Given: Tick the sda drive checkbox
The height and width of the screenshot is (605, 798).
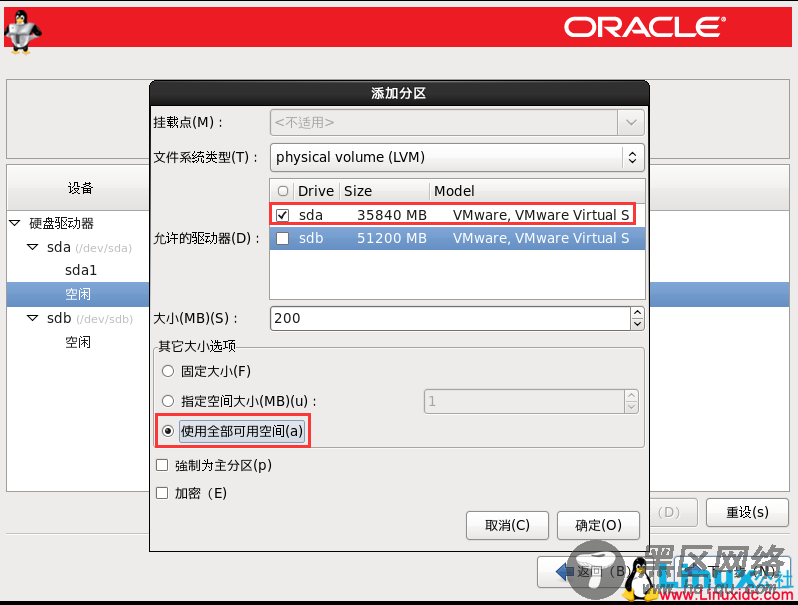Looking at the screenshot, I should [282, 215].
